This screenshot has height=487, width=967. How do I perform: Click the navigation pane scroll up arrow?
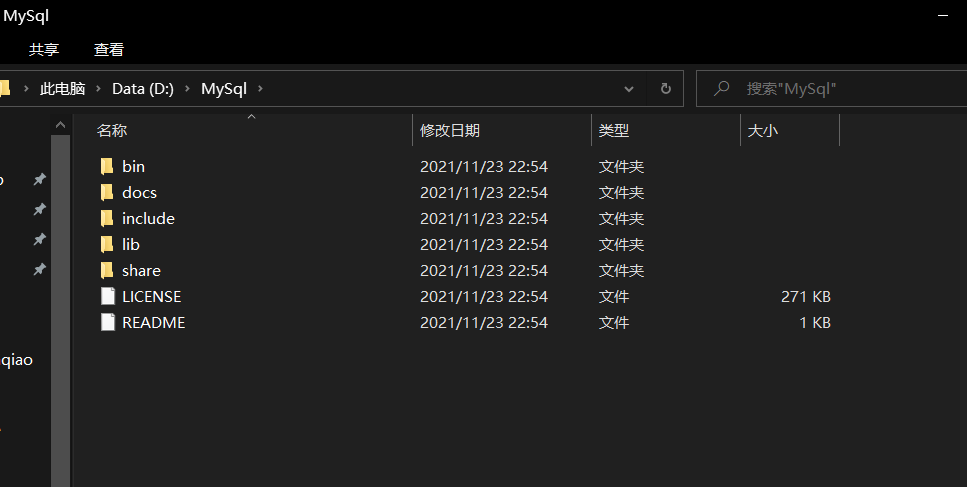(x=60, y=125)
